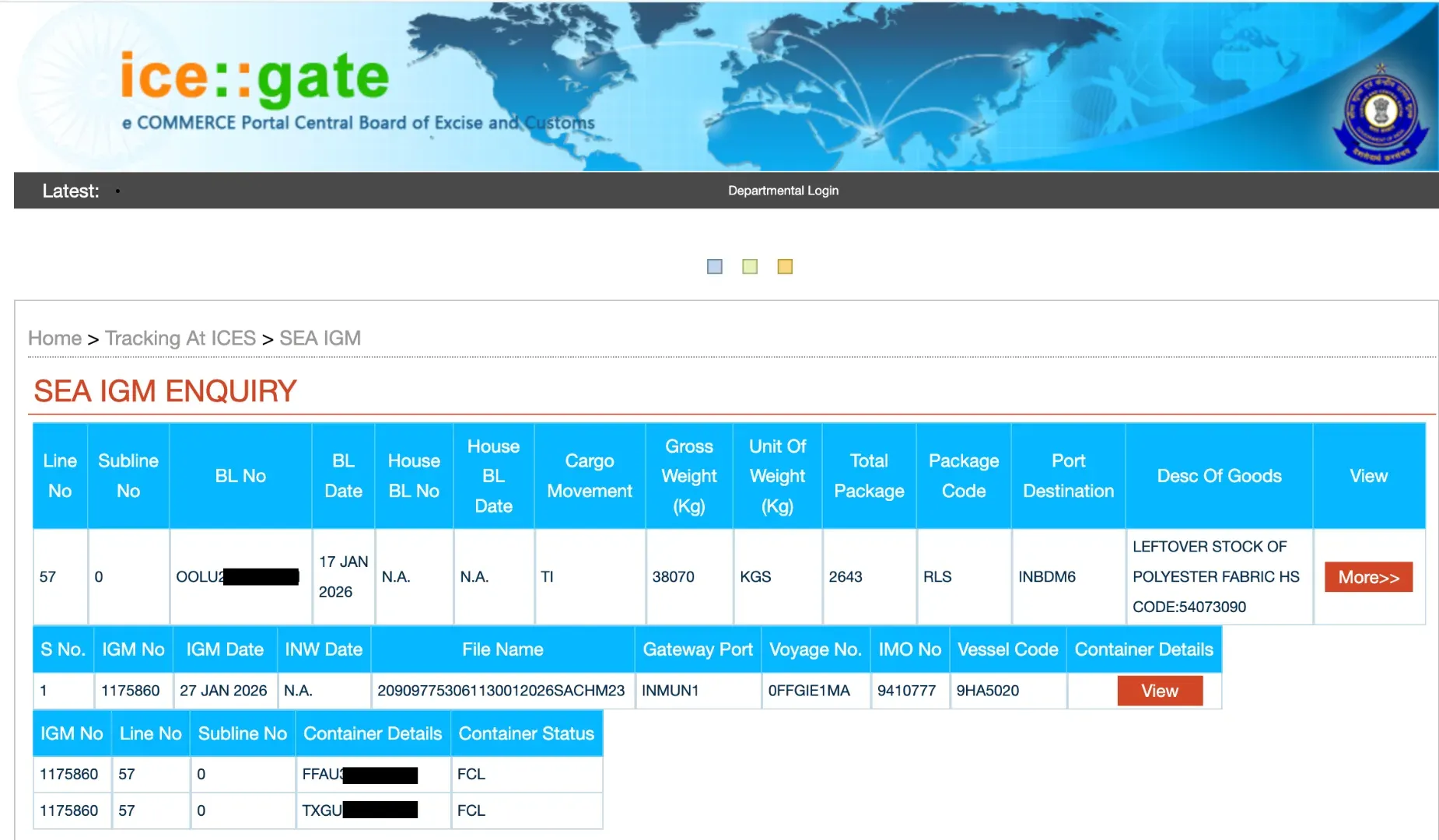Expand cargo details with More>> button
This screenshot has height=840, width=1439.
click(1367, 577)
